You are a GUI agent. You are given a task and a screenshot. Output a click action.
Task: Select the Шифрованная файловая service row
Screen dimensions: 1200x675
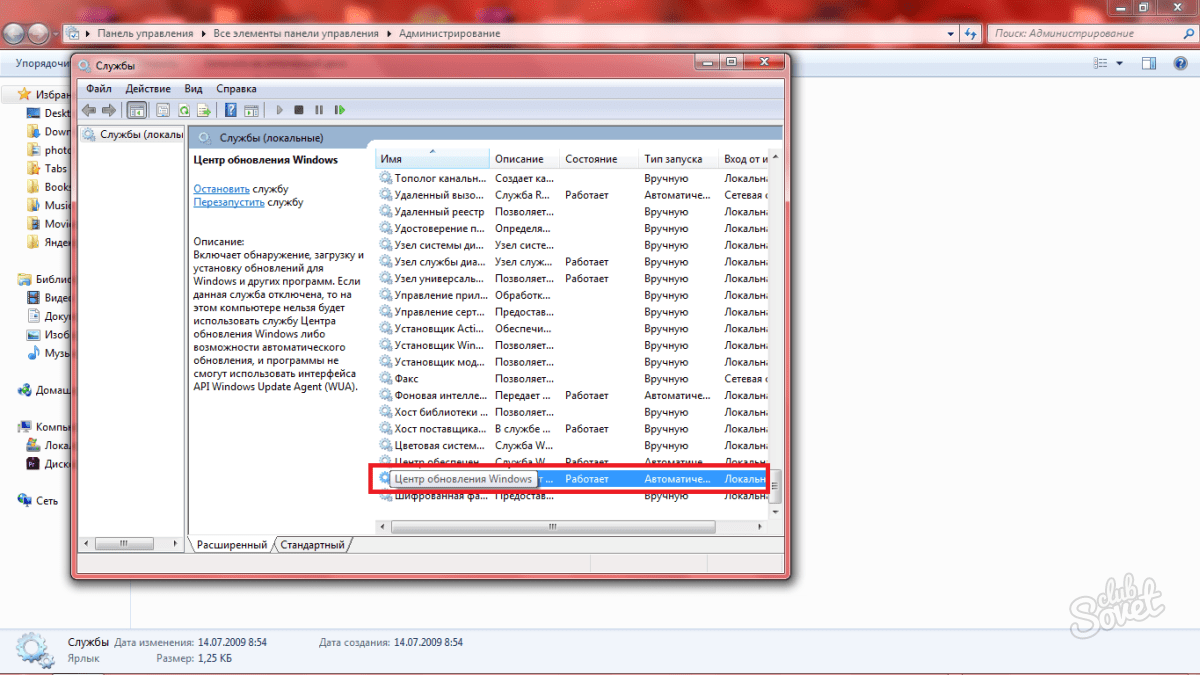(573, 496)
